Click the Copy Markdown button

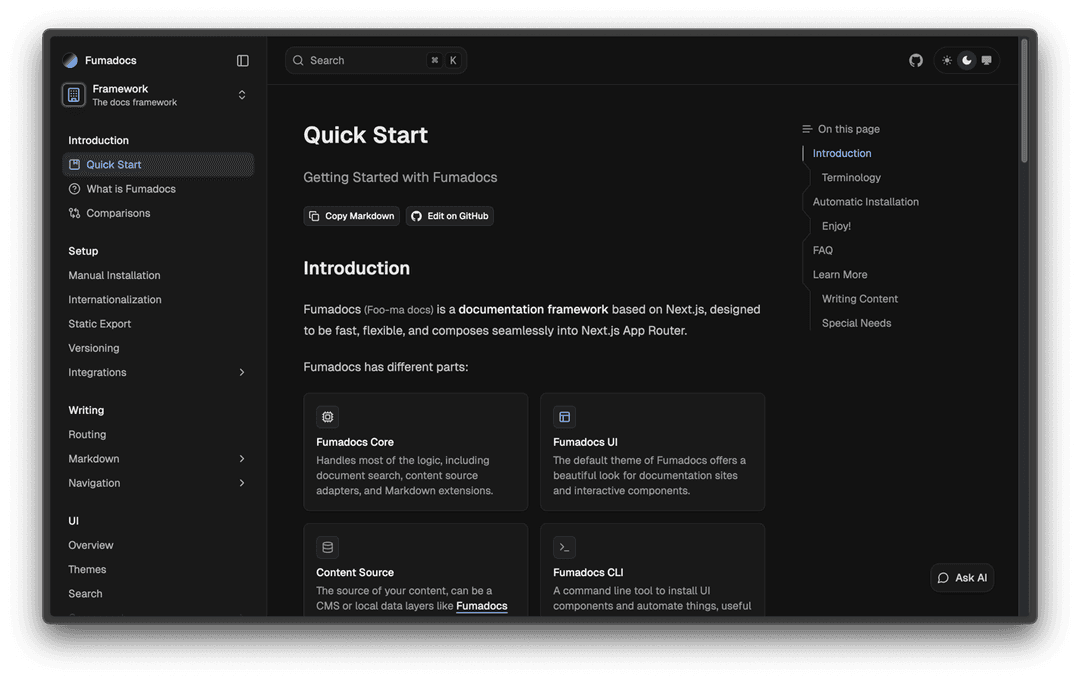coord(351,216)
